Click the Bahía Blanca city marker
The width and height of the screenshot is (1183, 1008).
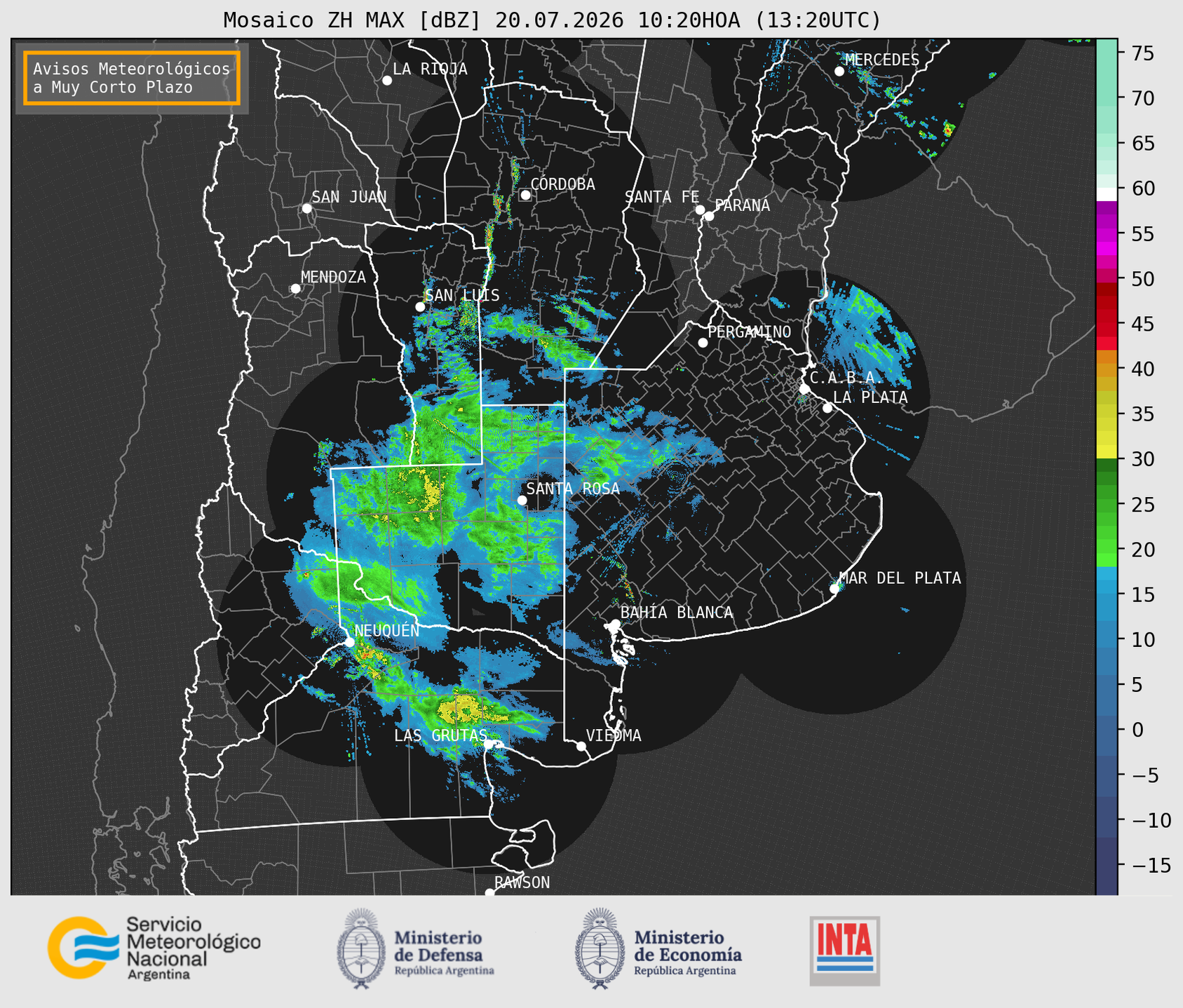point(615,624)
